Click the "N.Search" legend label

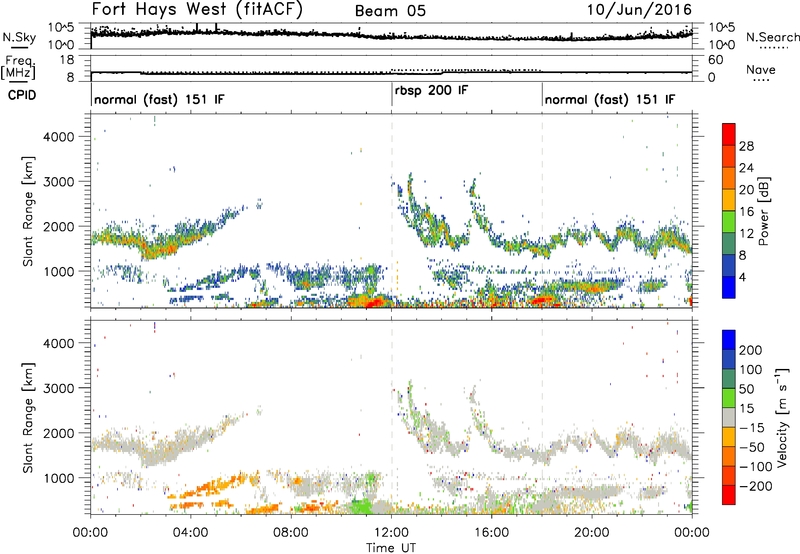(x=773, y=37)
